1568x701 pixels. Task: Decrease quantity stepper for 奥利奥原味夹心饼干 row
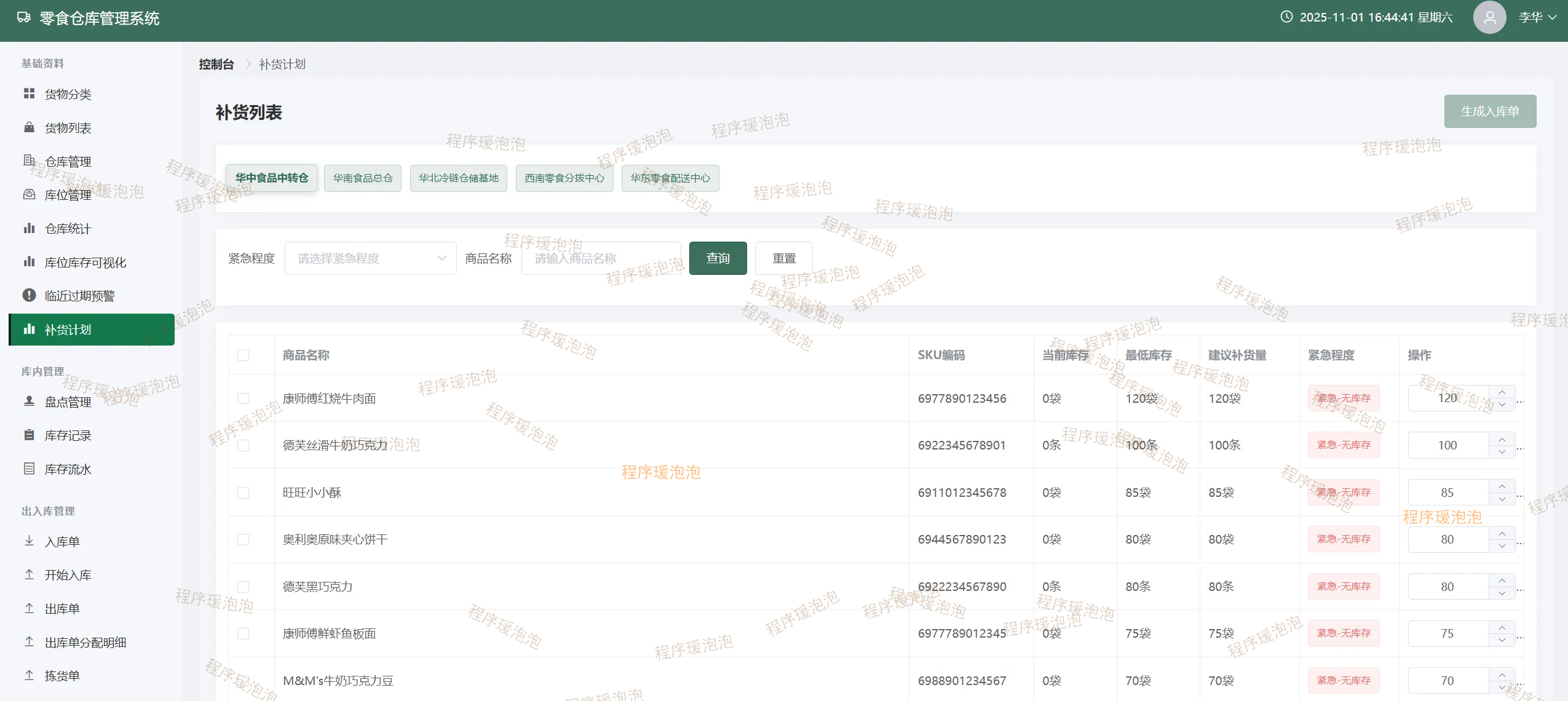coord(1502,546)
